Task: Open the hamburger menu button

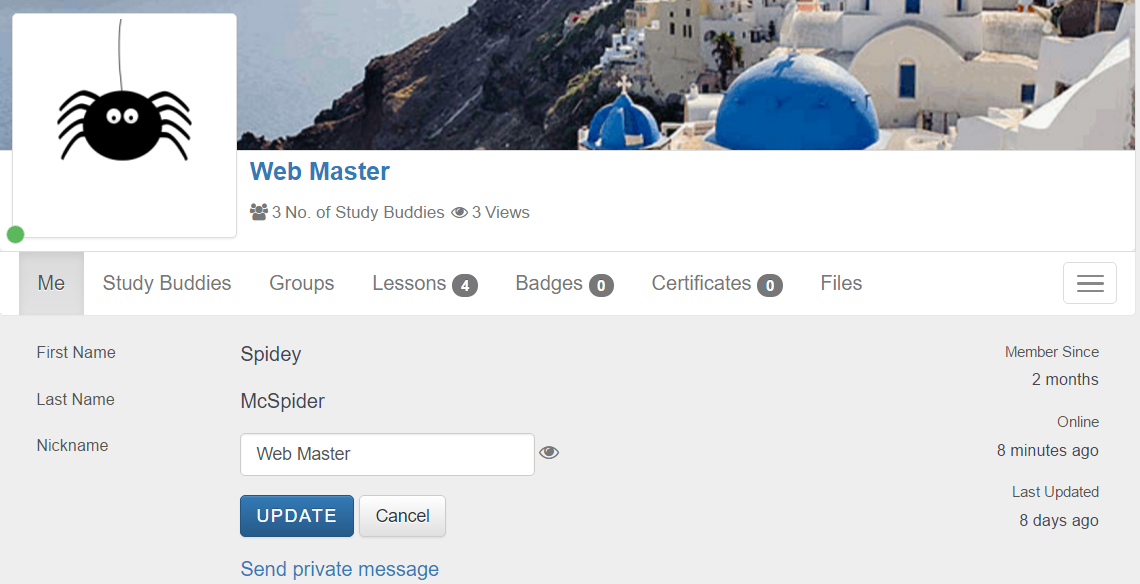Action: [1090, 283]
